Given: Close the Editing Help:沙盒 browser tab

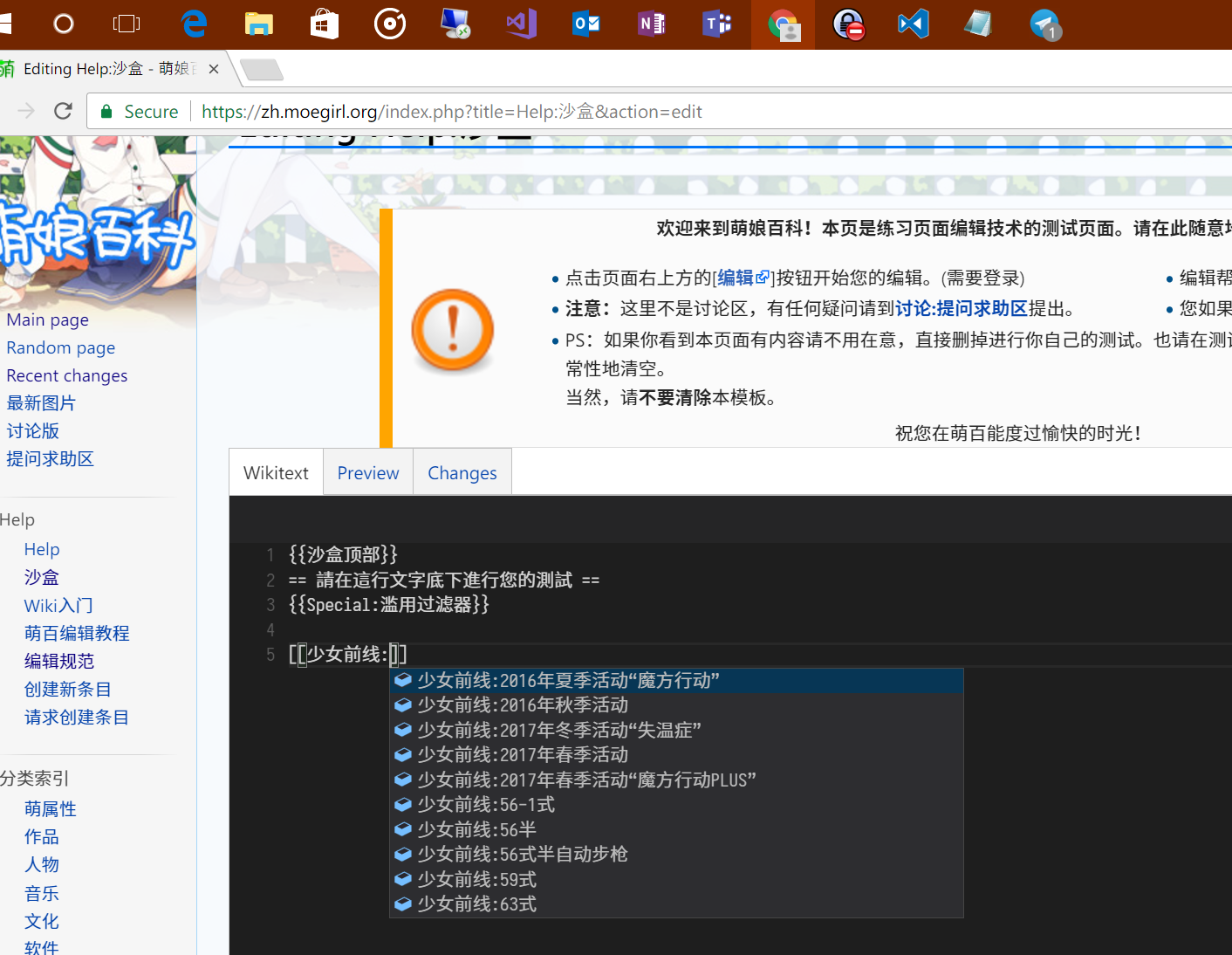Looking at the screenshot, I should point(214,69).
